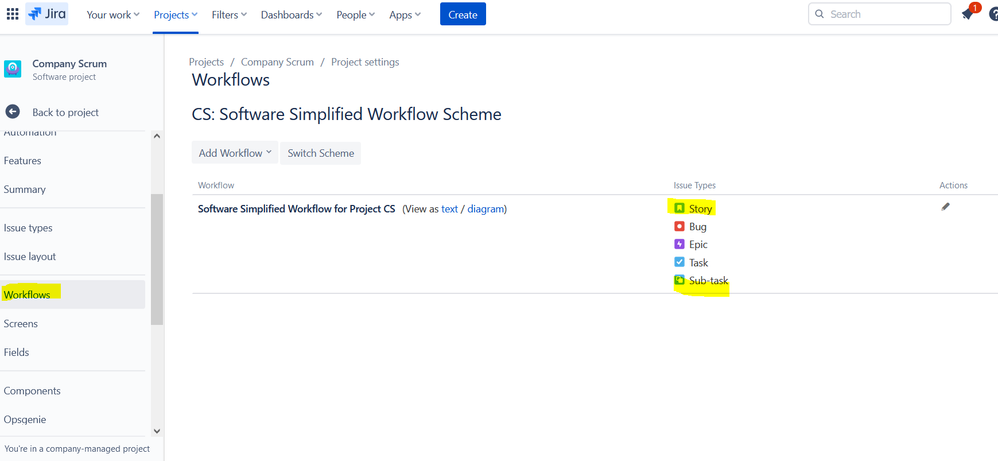Image resolution: width=998 pixels, height=461 pixels.
Task: Open Summary in the sidebar
Action: click(24, 189)
